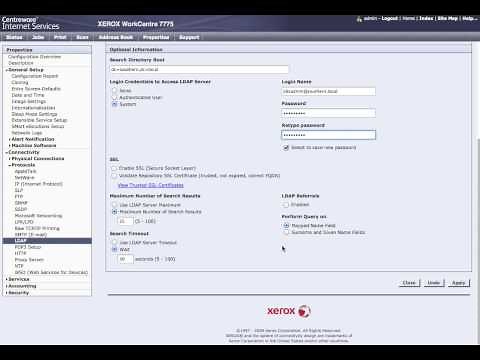Open Date and Time settings
480x360 pixels.
coord(28,95)
